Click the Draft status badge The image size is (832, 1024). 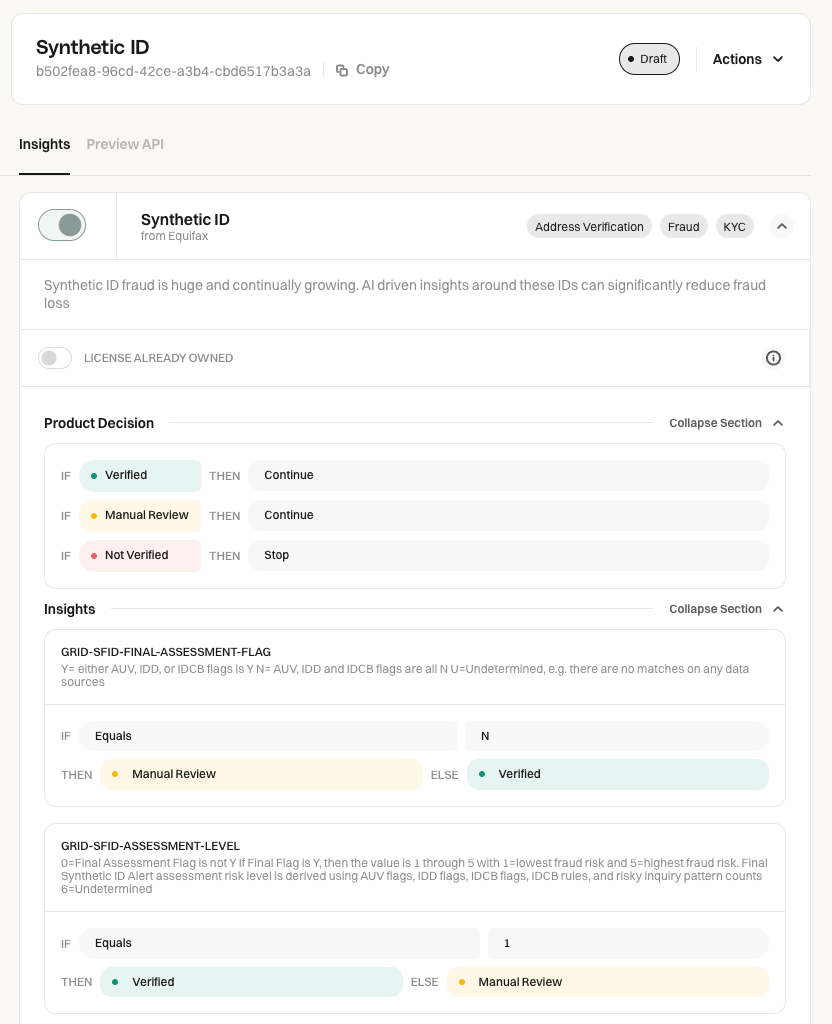click(x=649, y=59)
